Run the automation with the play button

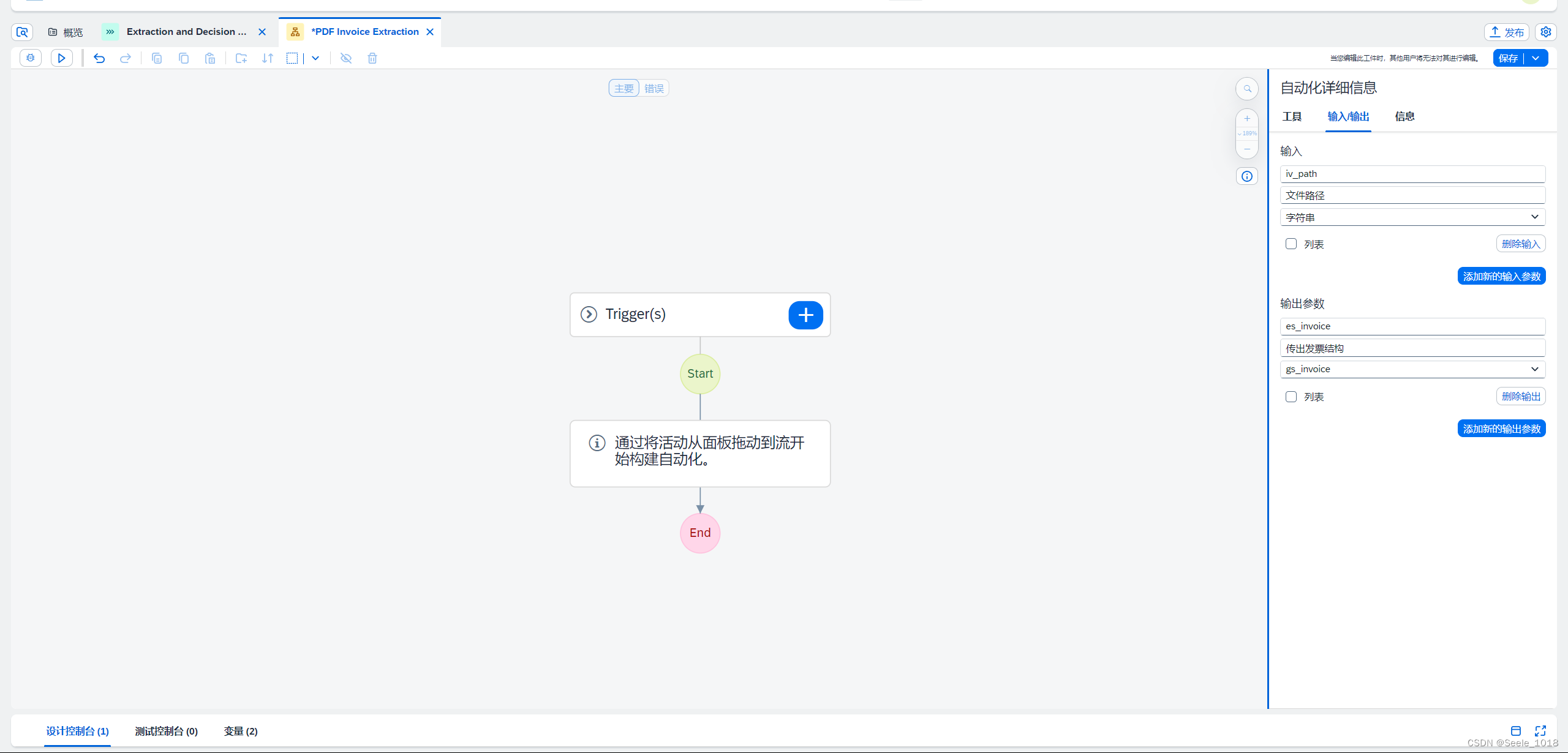[x=61, y=58]
